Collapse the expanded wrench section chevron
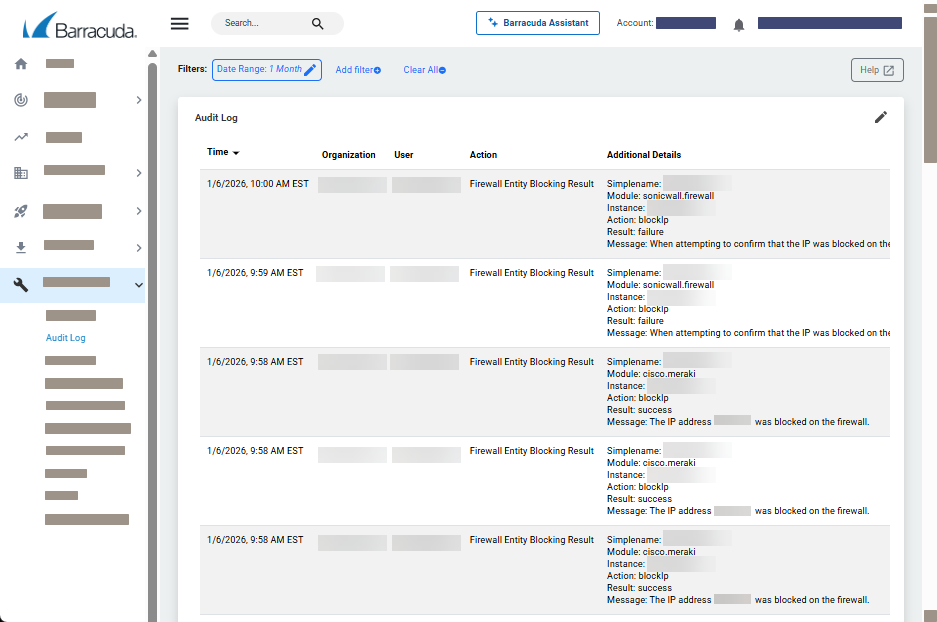The height and width of the screenshot is (622, 937). 139,284
